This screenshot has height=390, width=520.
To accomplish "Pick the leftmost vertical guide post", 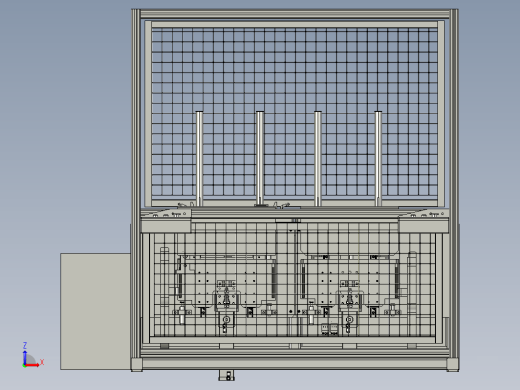I will click(199, 159).
